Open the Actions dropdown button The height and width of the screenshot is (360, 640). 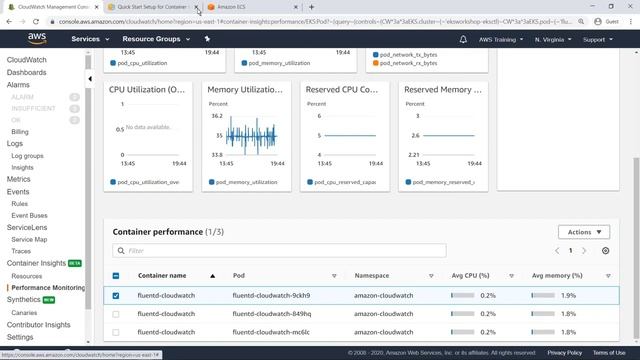tap(584, 232)
